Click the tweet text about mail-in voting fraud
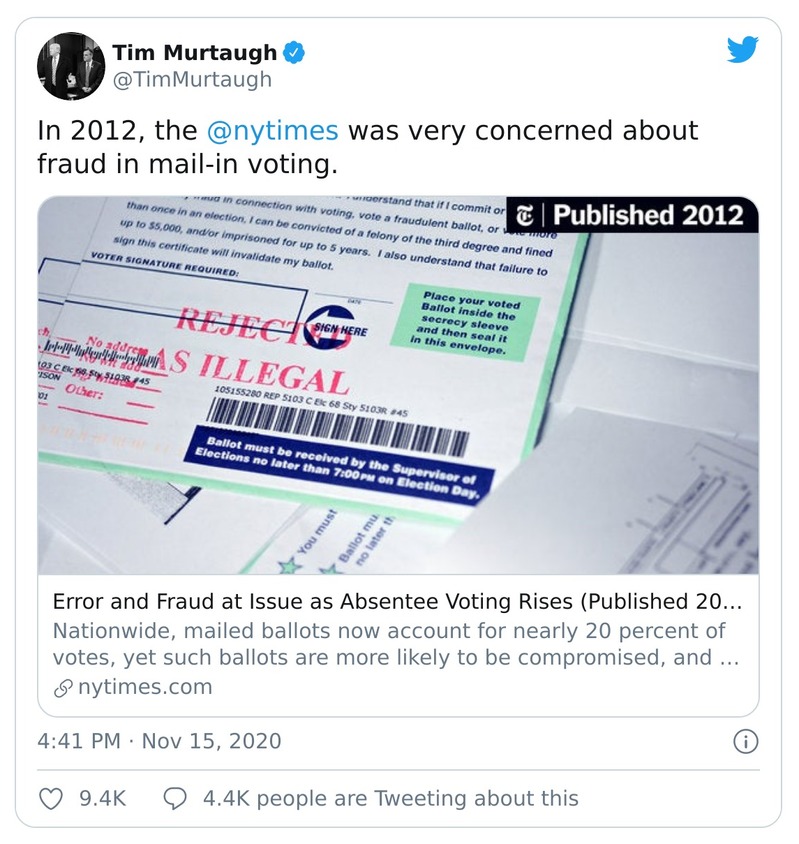Viewport: 799px width, 844px height. coord(368,146)
